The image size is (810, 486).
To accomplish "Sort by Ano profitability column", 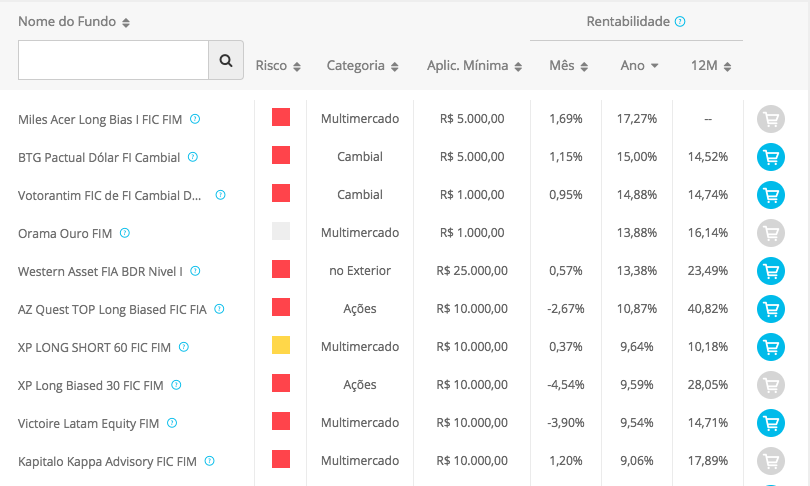I will 639,66.
